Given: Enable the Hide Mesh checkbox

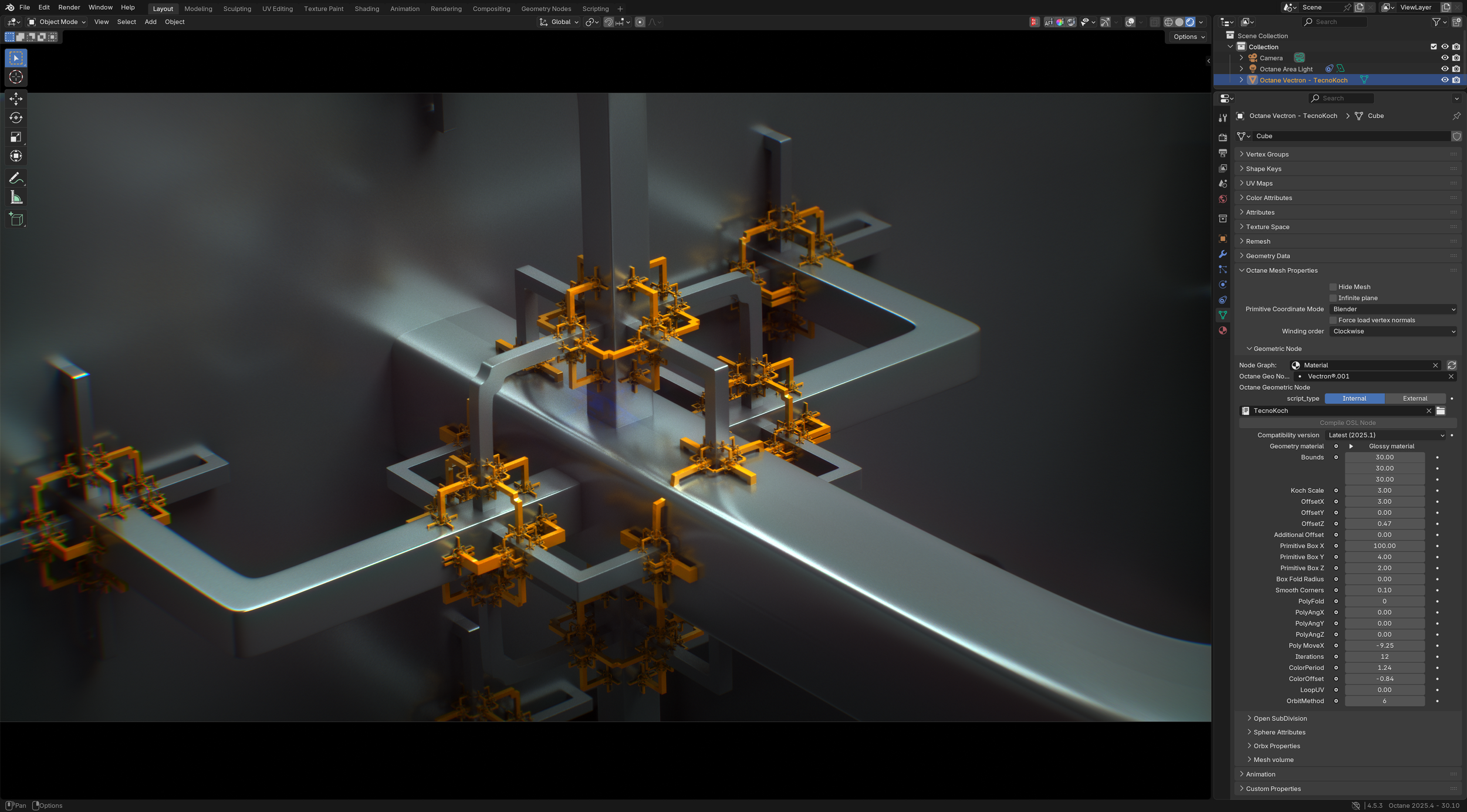Looking at the screenshot, I should 1333,287.
